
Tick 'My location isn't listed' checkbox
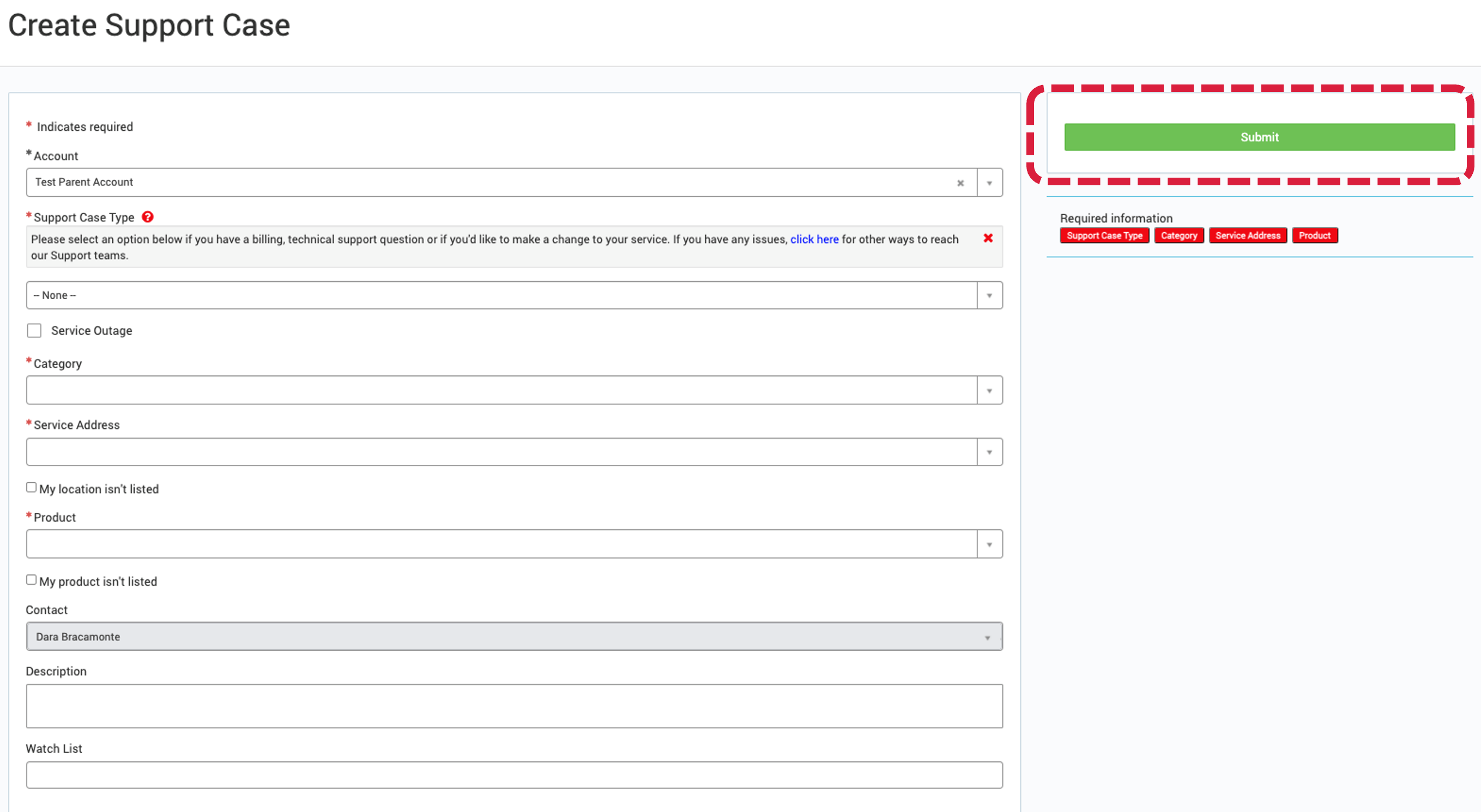point(32,487)
